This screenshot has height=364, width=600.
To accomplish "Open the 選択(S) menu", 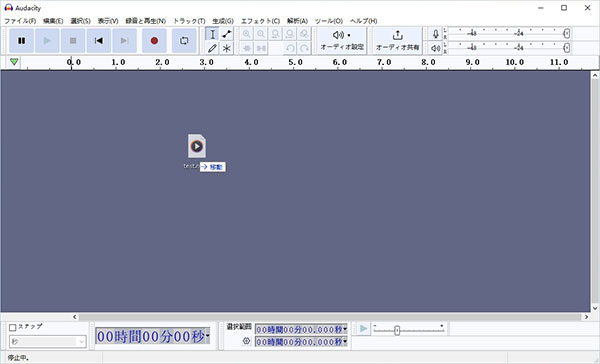I will 80,21.
